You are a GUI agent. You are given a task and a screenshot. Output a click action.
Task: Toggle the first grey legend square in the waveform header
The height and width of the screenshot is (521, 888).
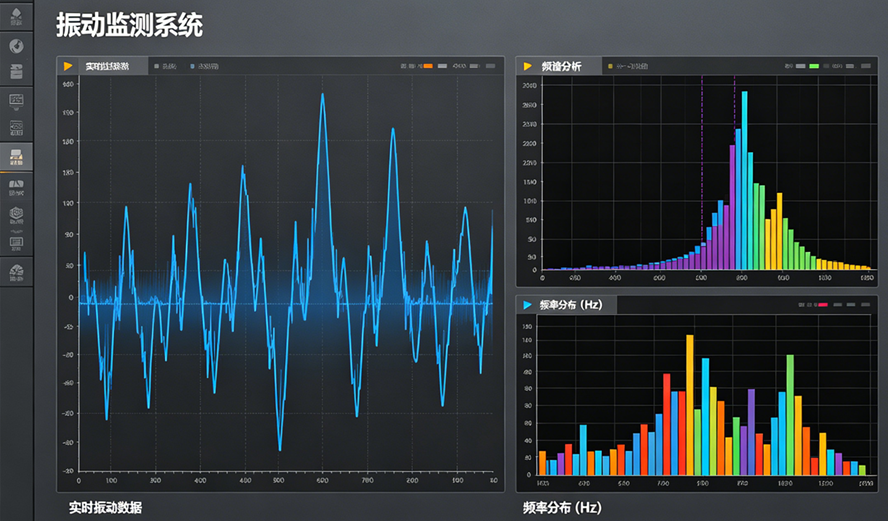[156, 66]
